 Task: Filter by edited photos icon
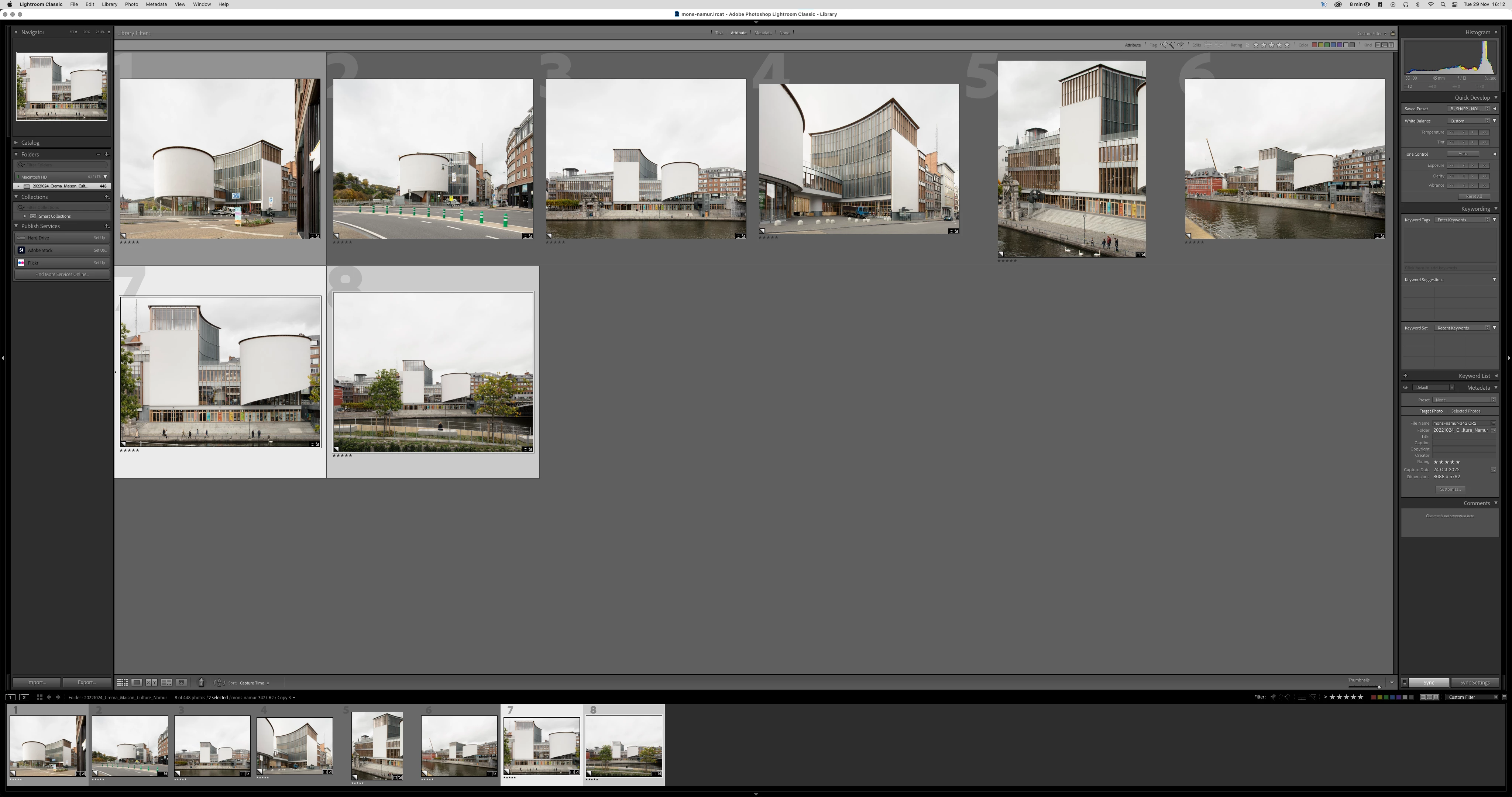tap(1209, 45)
